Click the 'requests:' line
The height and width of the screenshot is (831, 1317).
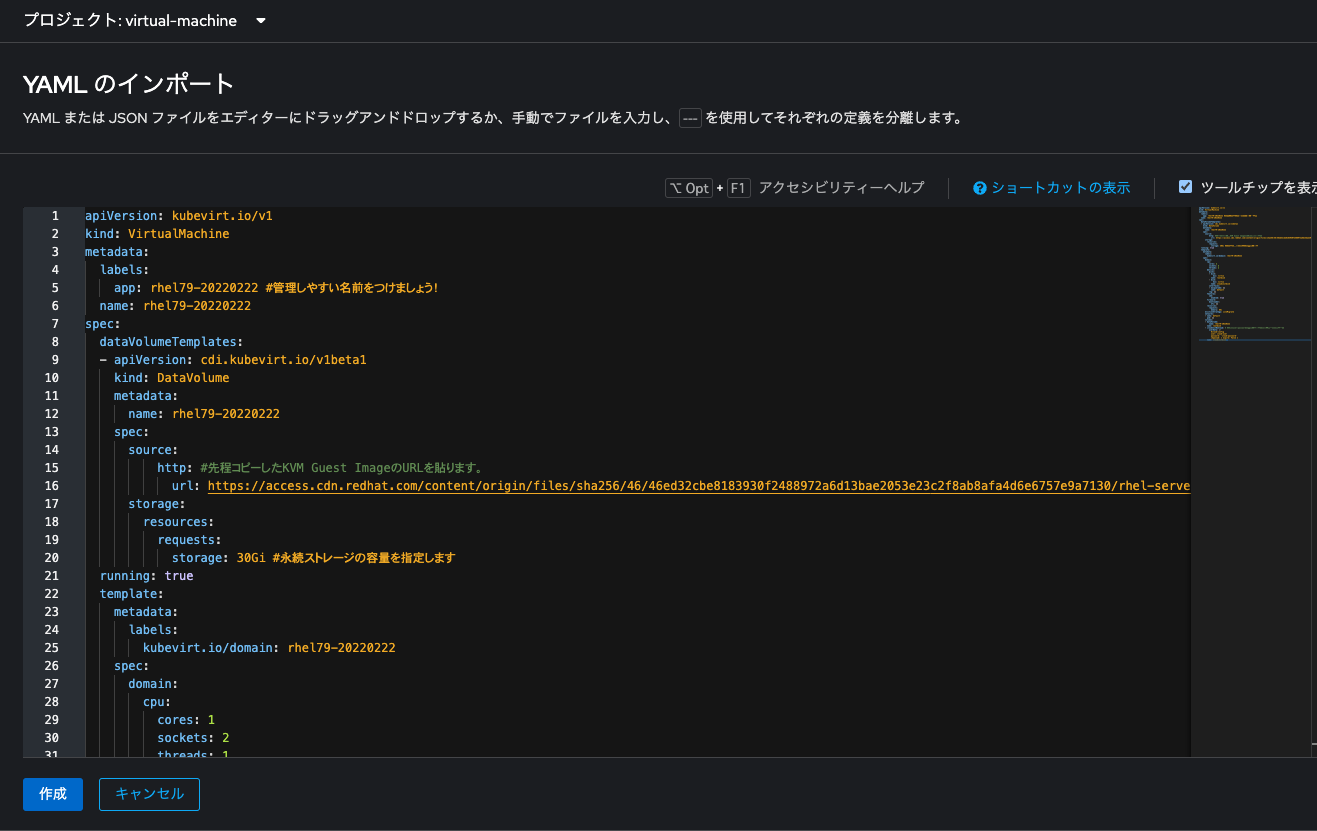tap(190, 540)
